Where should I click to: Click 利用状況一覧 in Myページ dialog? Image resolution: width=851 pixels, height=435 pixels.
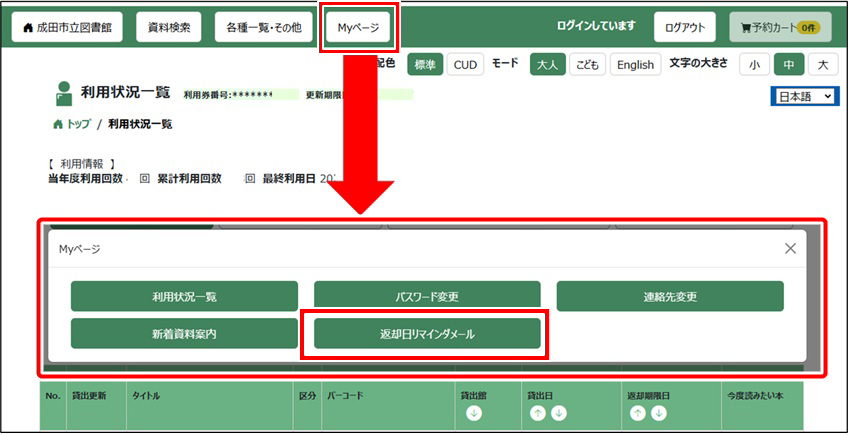pyautogui.click(x=185, y=296)
